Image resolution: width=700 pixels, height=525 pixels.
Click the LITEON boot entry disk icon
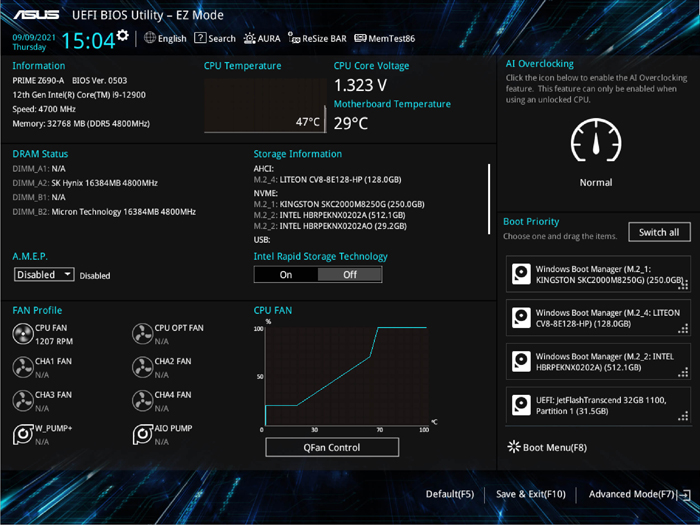521,318
